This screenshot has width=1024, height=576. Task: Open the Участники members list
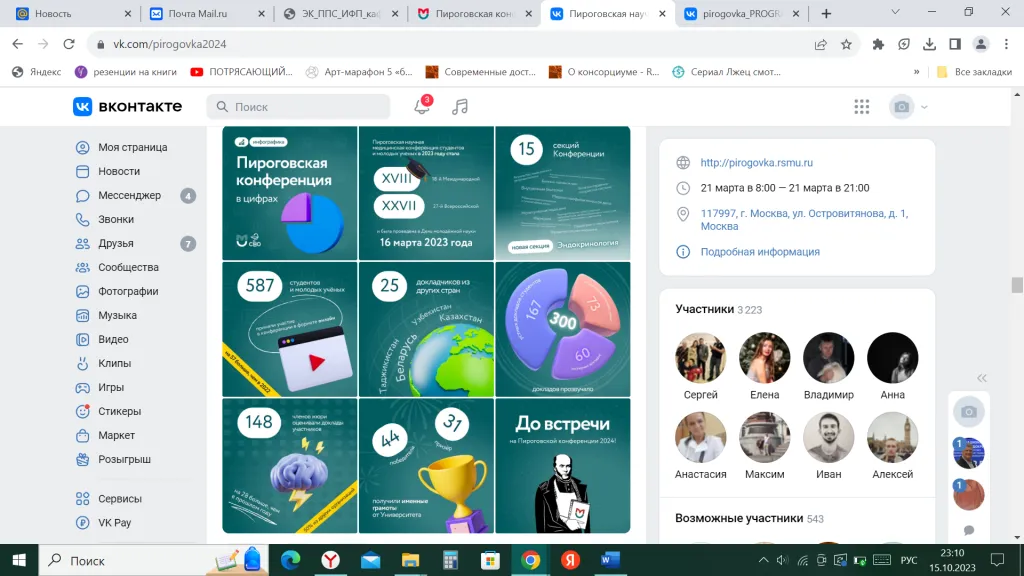click(x=718, y=309)
